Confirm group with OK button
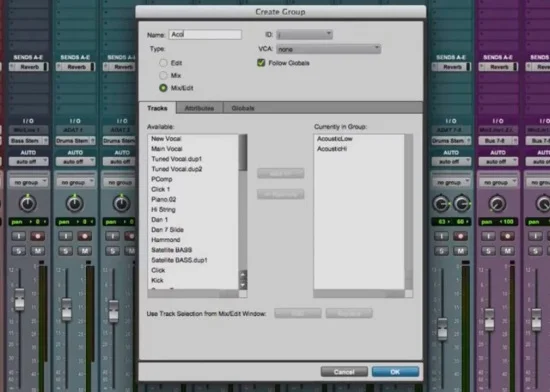This screenshot has width=550, height=392. tap(395, 372)
